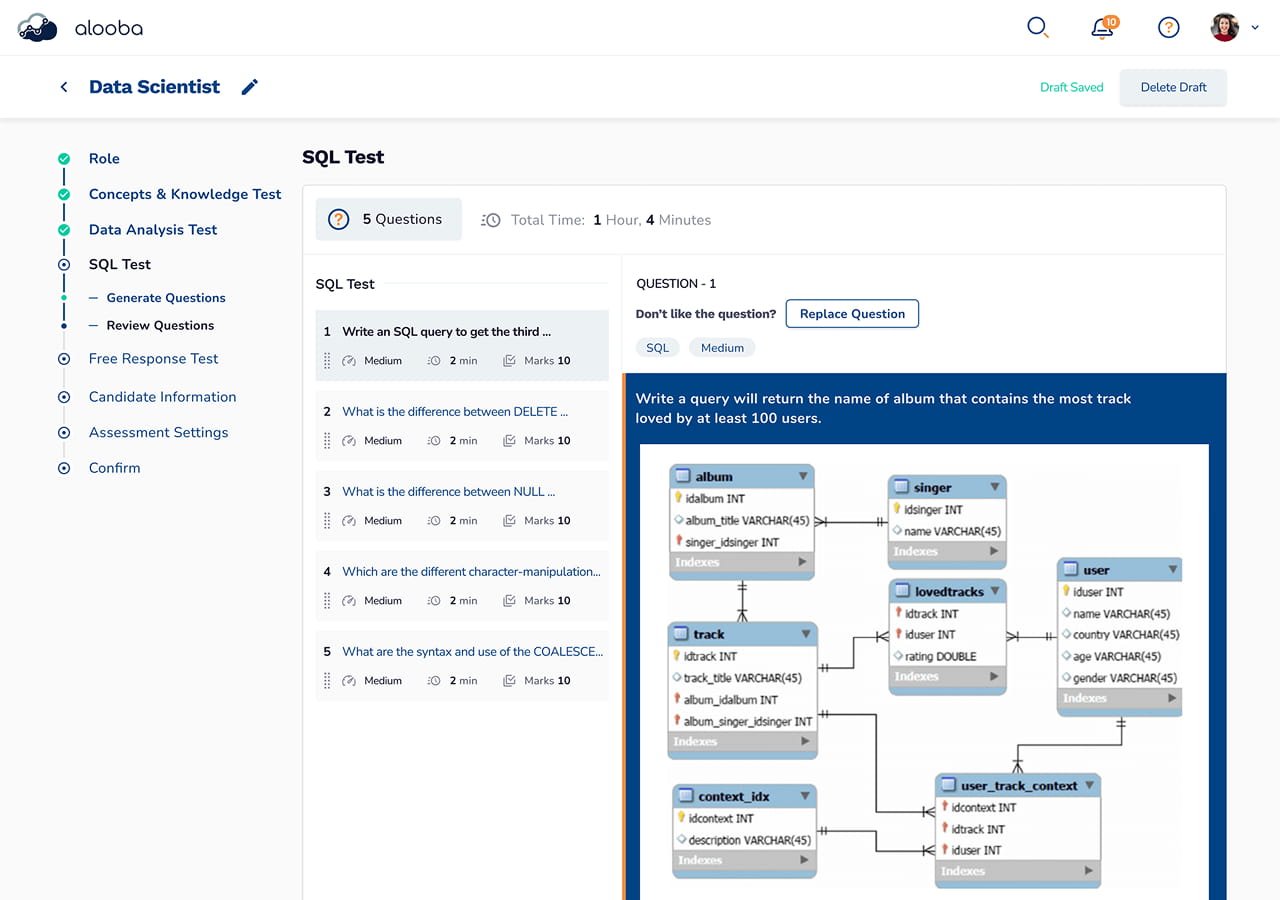
Task: Select the completed Role step circle
Action: point(64,159)
